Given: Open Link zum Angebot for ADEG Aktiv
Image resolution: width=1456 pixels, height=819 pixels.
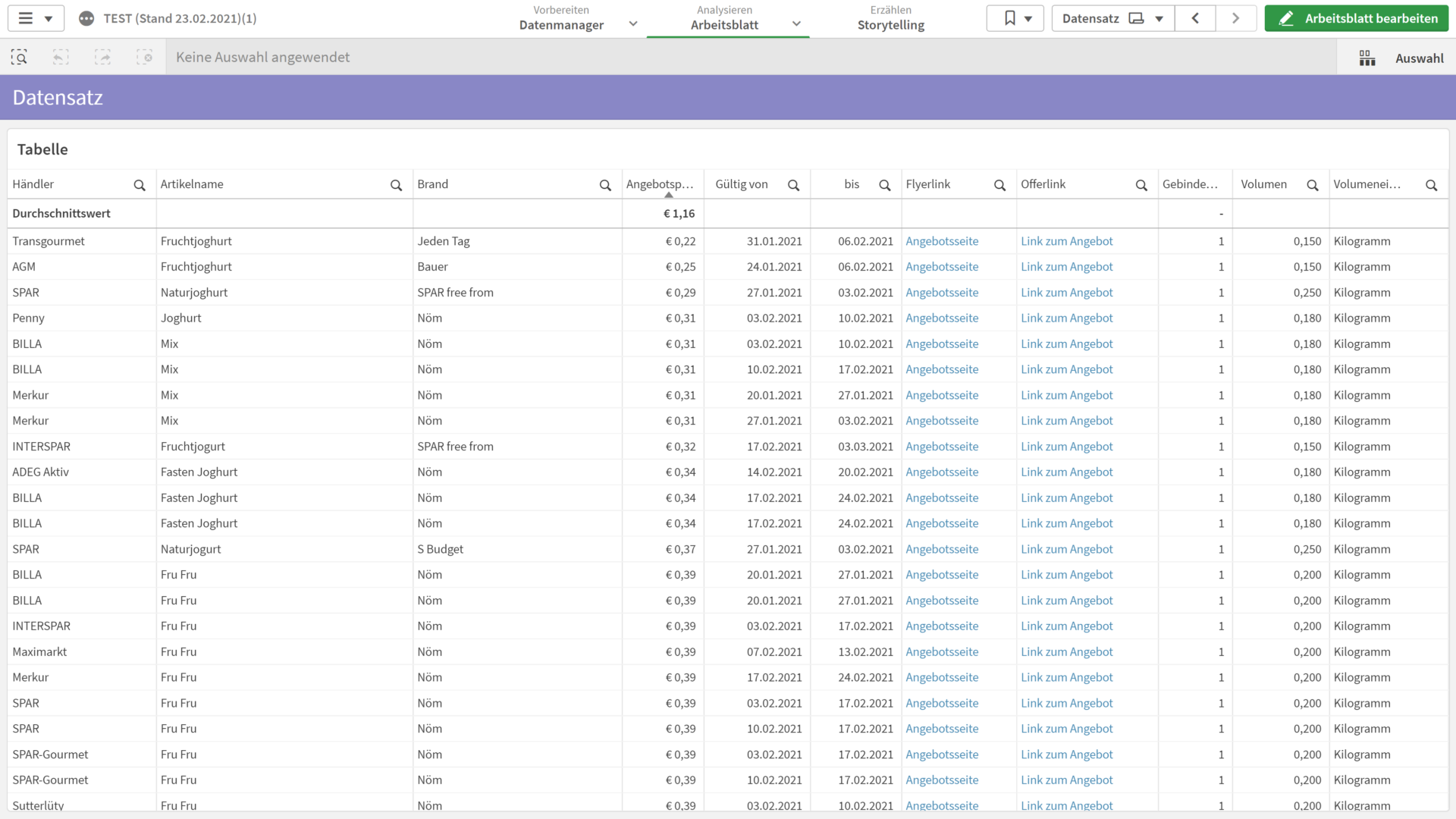Looking at the screenshot, I should pyautogui.click(x=1066, y=472).
